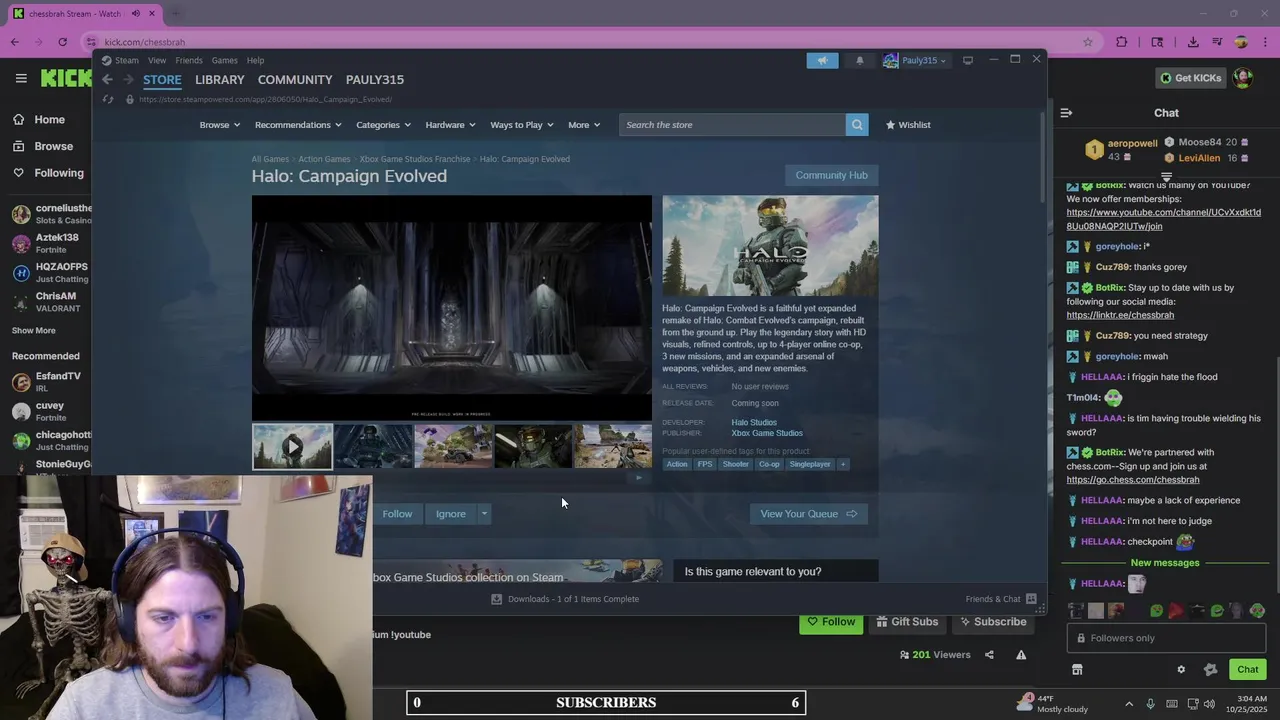
Task: Report the stream via warning triangle icon
Action: pyautogui.click(x=1021, y=655)
